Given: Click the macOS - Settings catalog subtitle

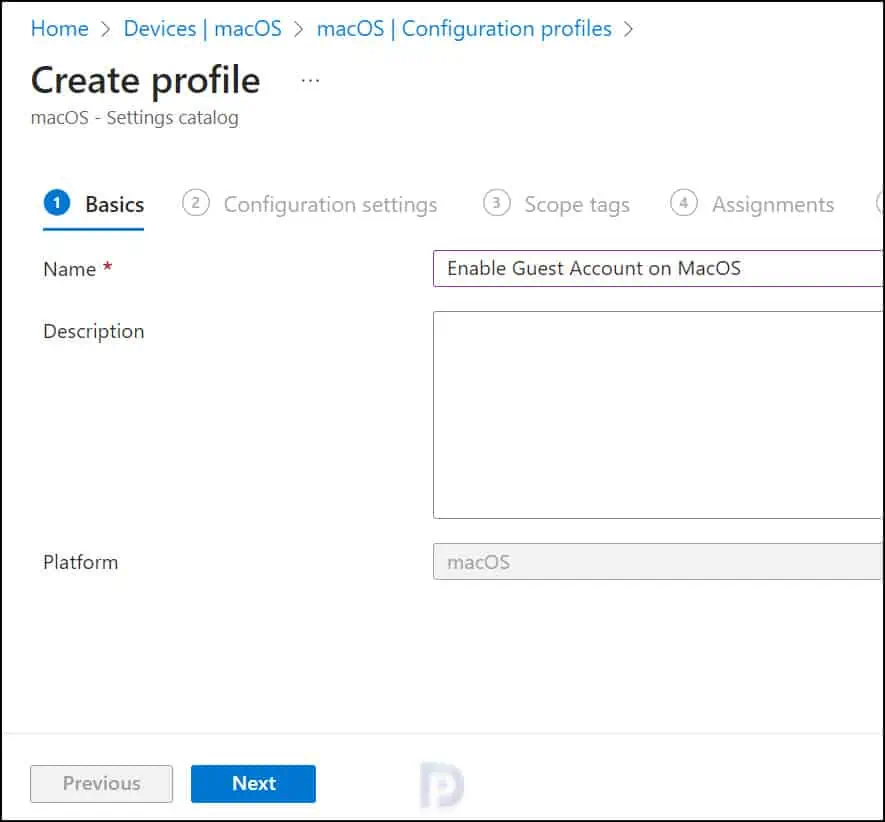Looking at the screenshot, I should point(135,117).
